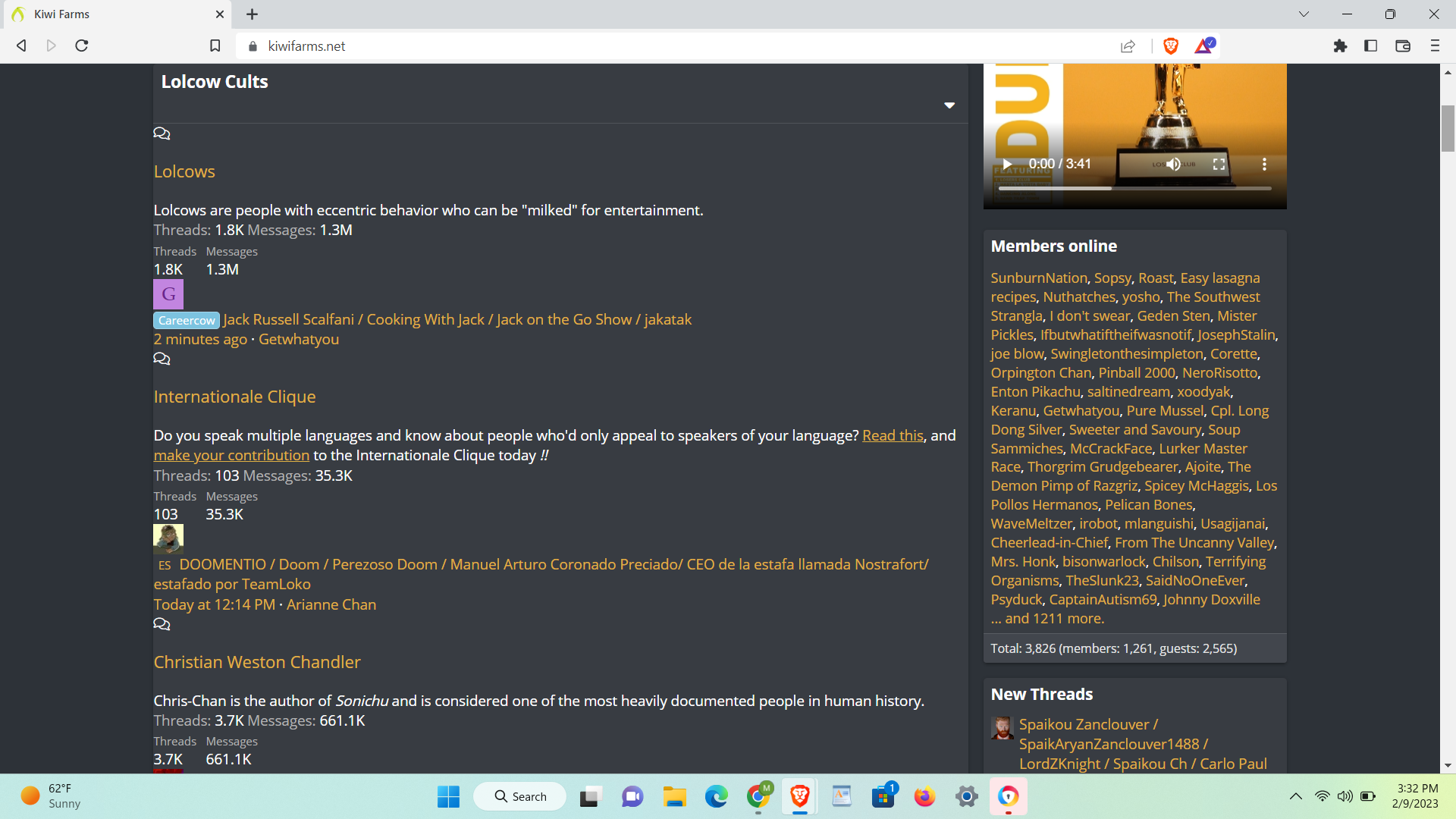Screen dimensions: 1456x819
Task: Select the Kiwi Farms tab
Action: [x=118, y=14]
